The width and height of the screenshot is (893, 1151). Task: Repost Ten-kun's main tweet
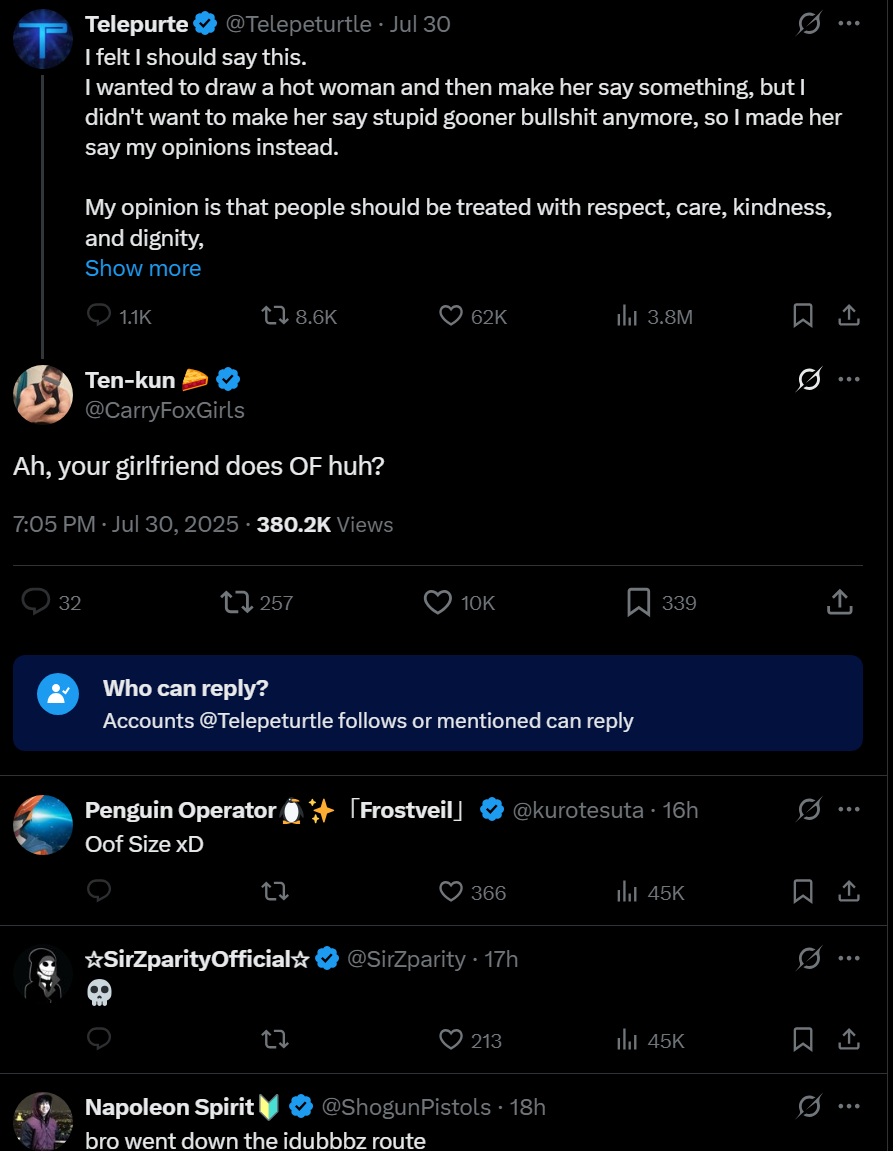(x=236, y=602)
